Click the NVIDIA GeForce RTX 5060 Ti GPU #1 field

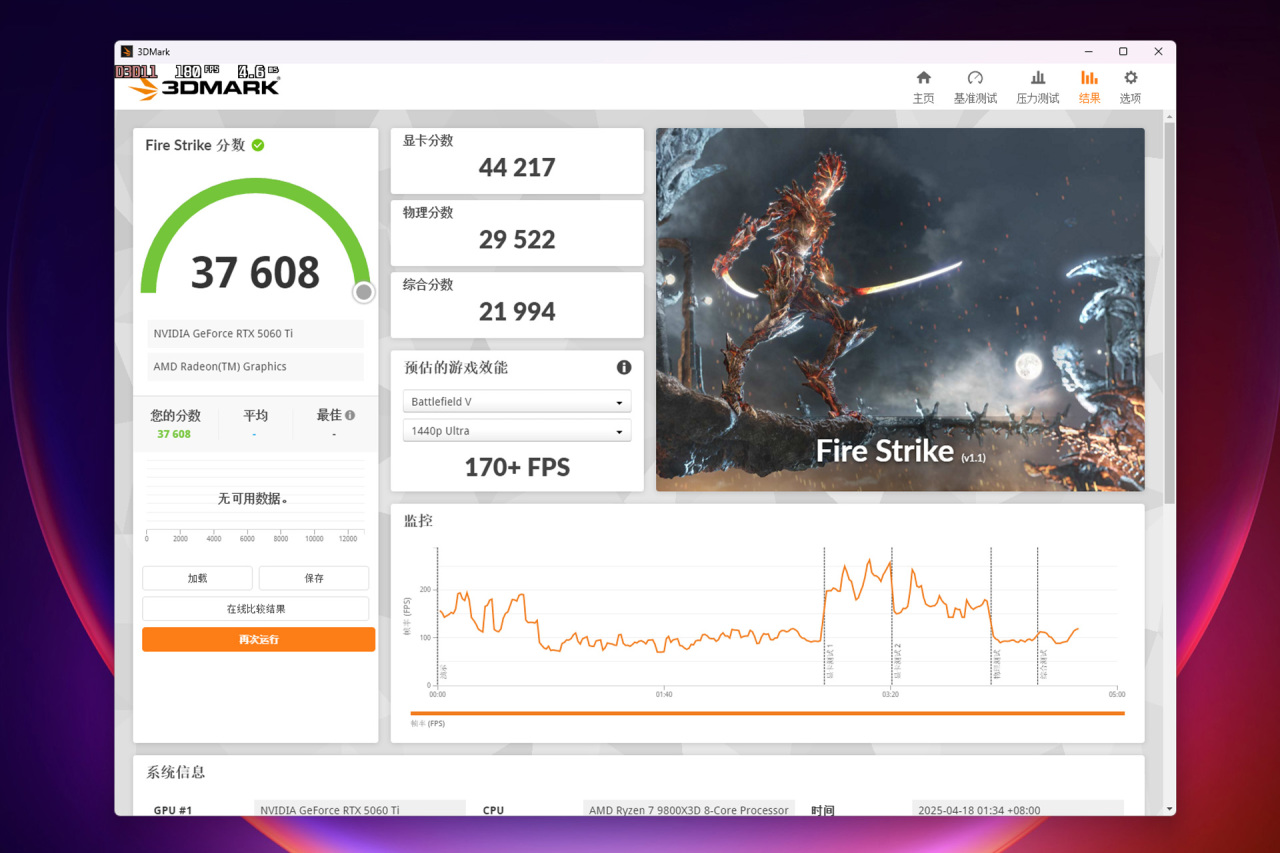[x=360, y=809]
